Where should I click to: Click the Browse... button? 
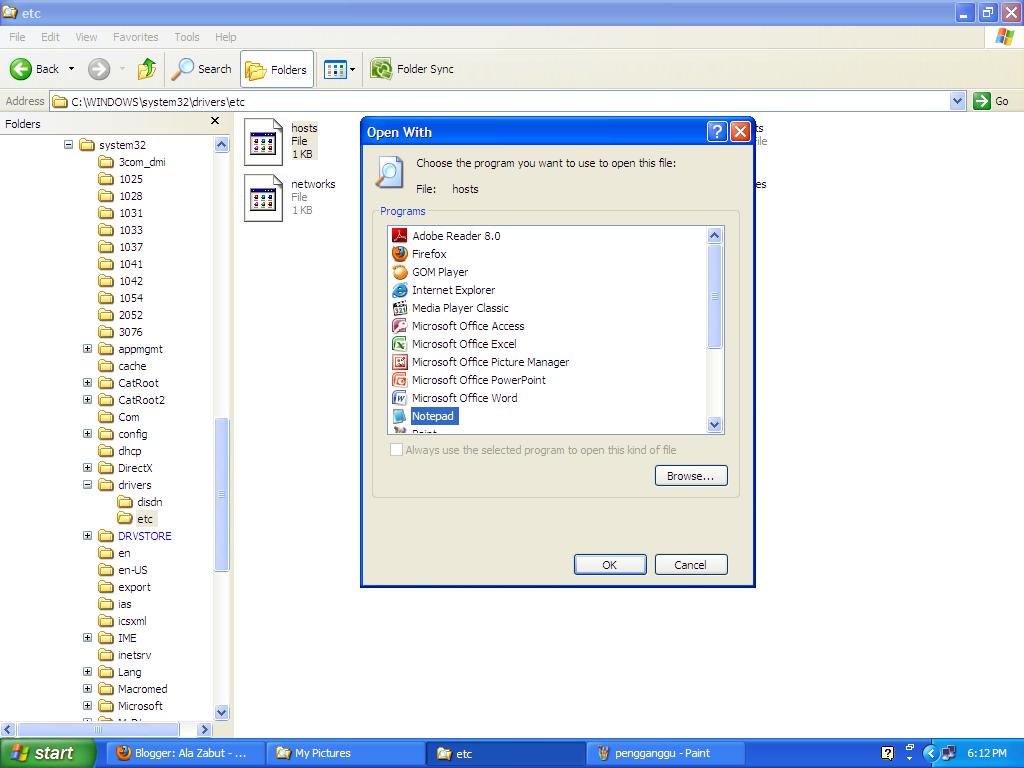[x=691, y=475]
